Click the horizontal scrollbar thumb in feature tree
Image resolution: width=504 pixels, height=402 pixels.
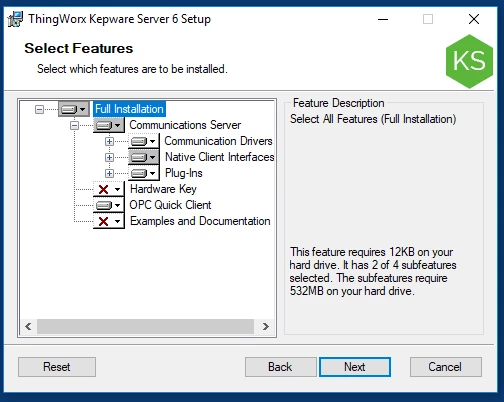coord(145,326)
